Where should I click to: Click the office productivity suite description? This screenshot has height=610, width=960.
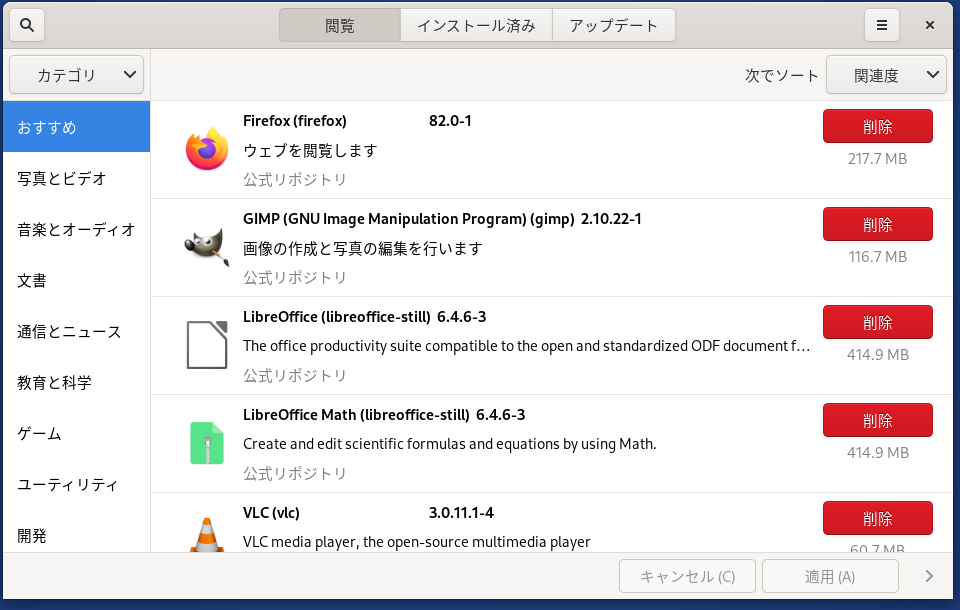pyautogui.click(x=527, y=346)
